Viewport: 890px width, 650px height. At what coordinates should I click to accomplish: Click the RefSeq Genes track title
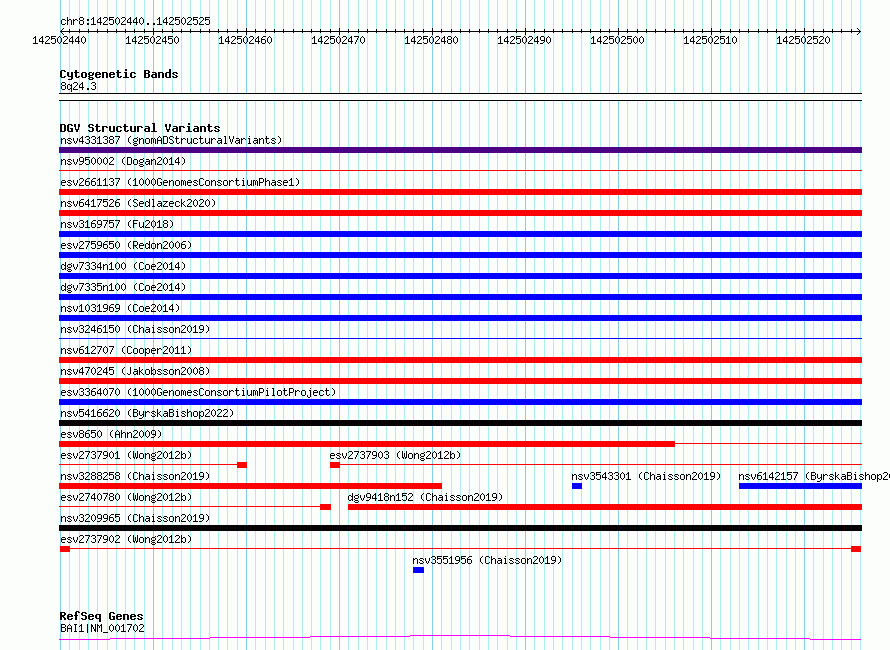pyautogui.click(x=101, y=616)
